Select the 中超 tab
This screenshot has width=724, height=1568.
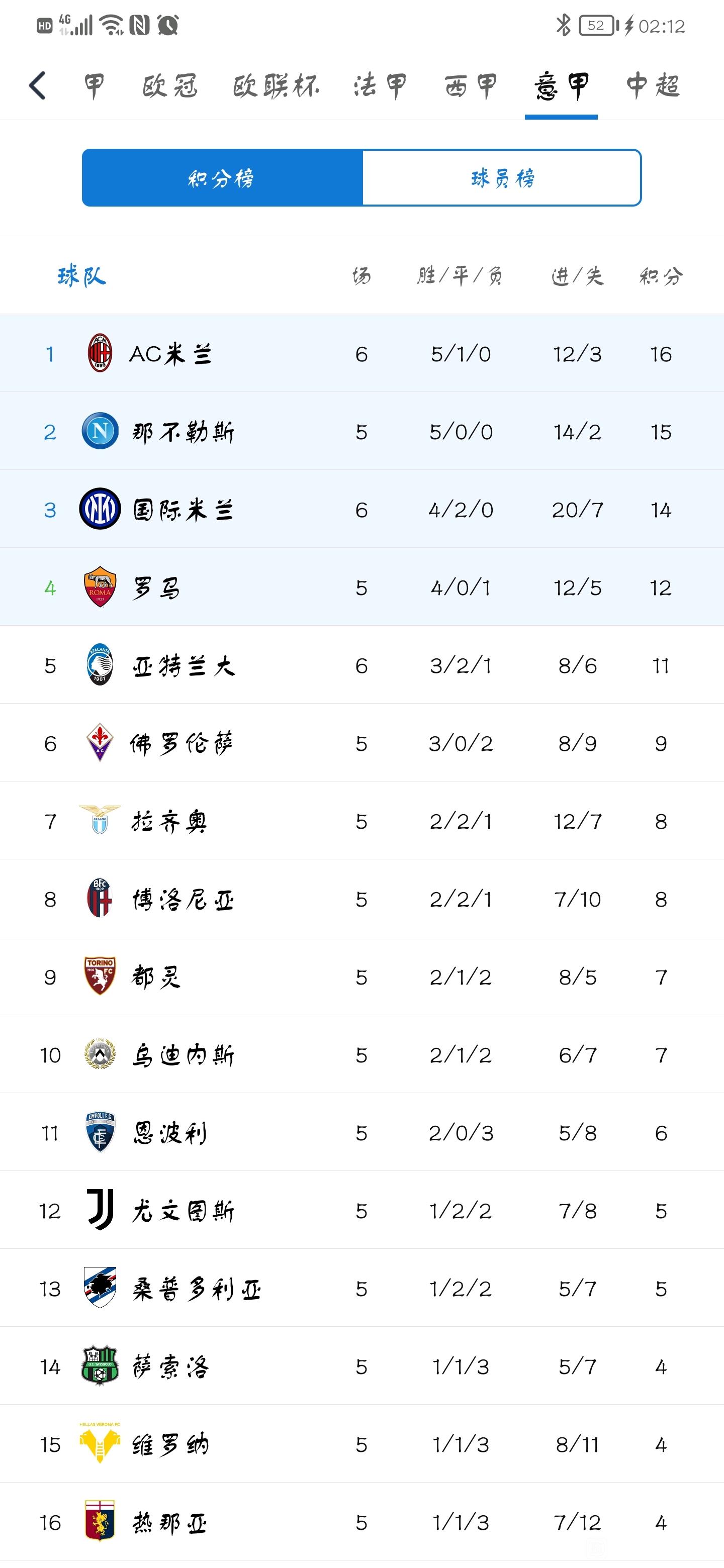point(653,86)
